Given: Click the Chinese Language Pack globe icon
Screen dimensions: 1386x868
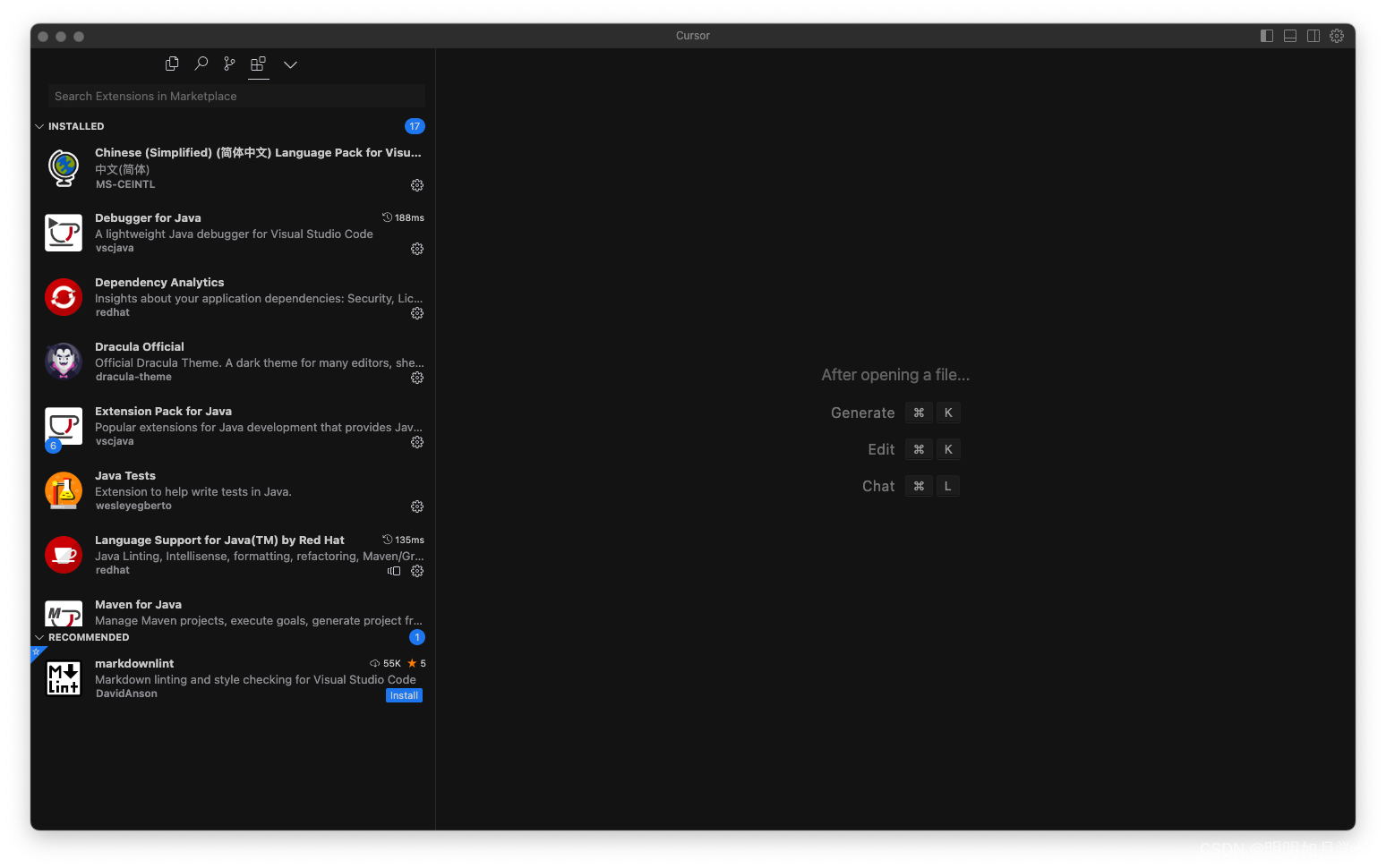Looking at the screenshot, I should [64, 168].
